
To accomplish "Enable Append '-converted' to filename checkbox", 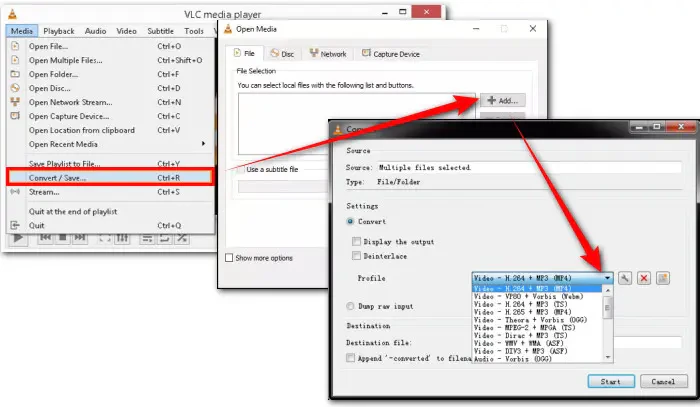I will click(x=351, y=358).
